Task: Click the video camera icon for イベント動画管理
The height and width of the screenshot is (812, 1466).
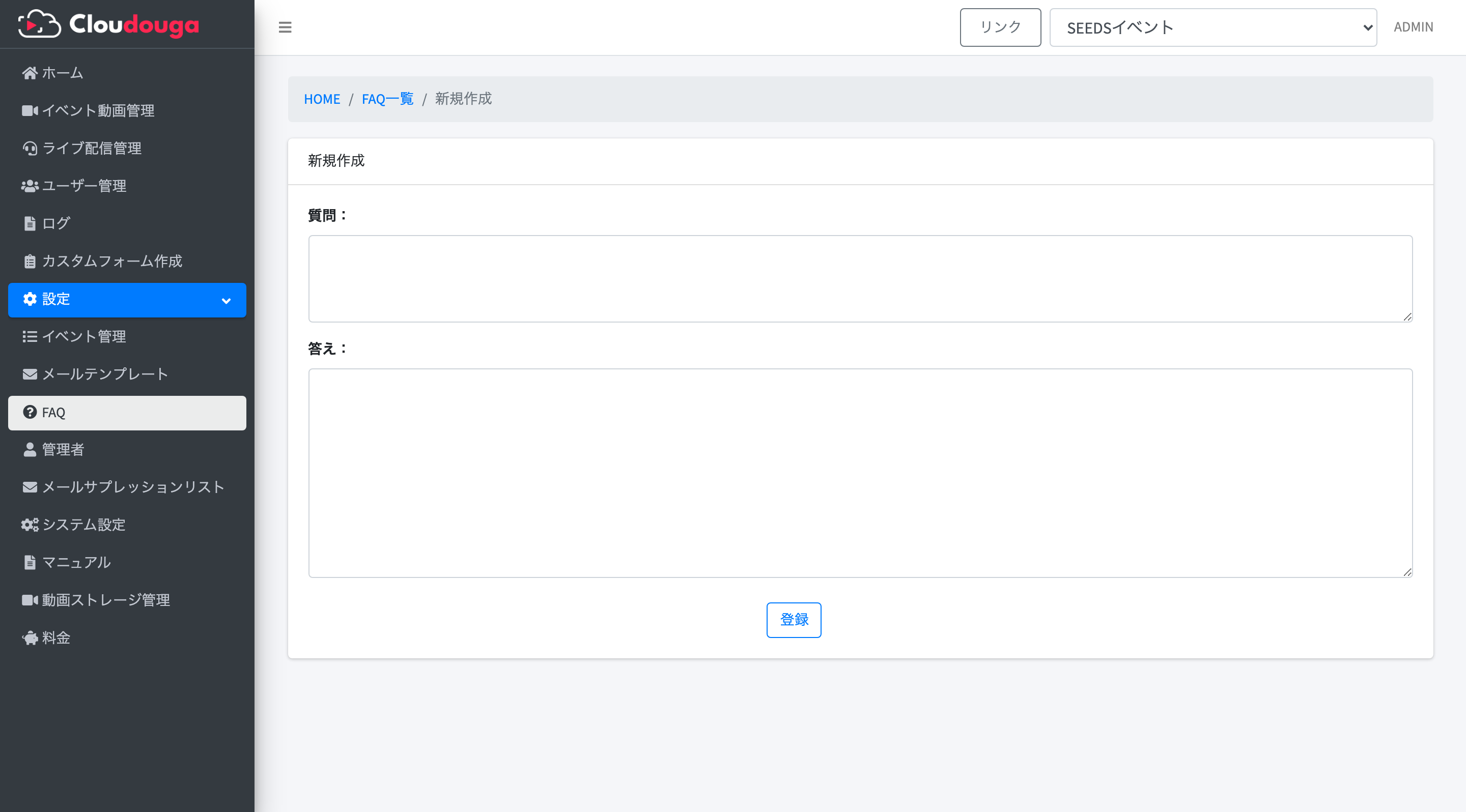Action: pyautogui.click(x=30, y=111)
